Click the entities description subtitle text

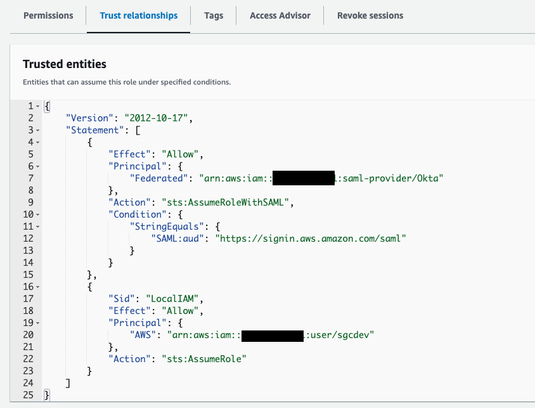point(127,82)
